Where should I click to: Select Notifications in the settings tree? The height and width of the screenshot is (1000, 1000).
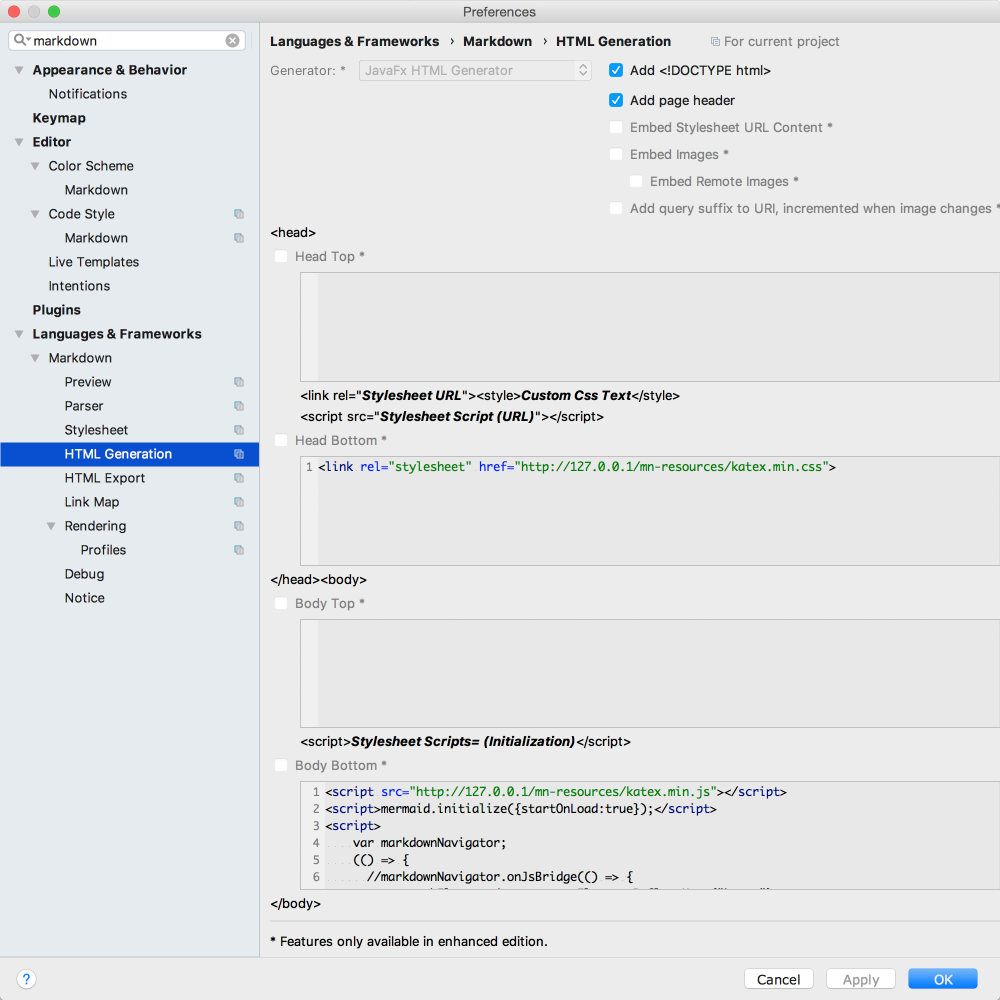tap(87, 94)
